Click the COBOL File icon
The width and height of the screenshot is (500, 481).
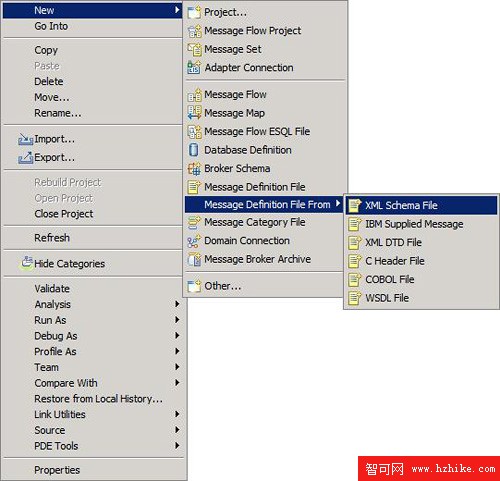pyautogui.click(x=355, y=280)
